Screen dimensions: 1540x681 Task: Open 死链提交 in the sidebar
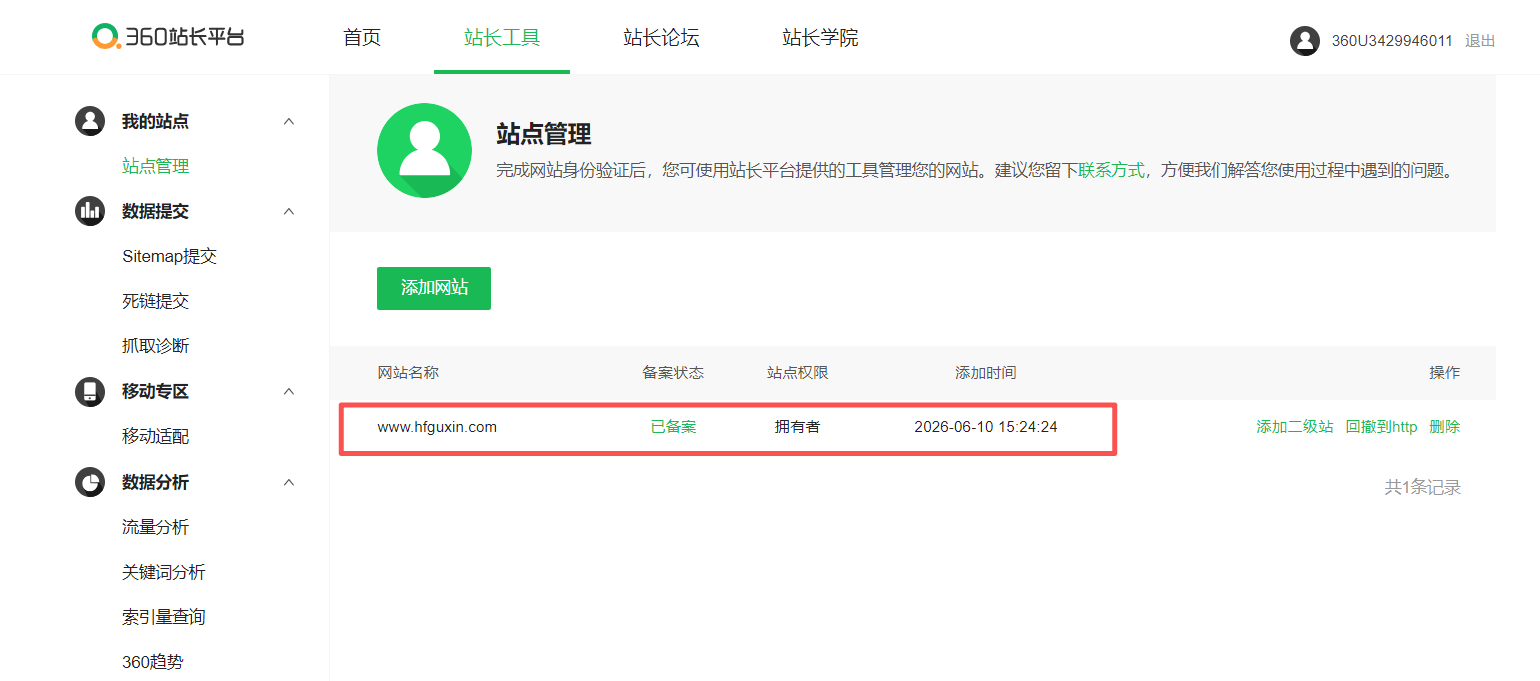click(x=156, y=301)
